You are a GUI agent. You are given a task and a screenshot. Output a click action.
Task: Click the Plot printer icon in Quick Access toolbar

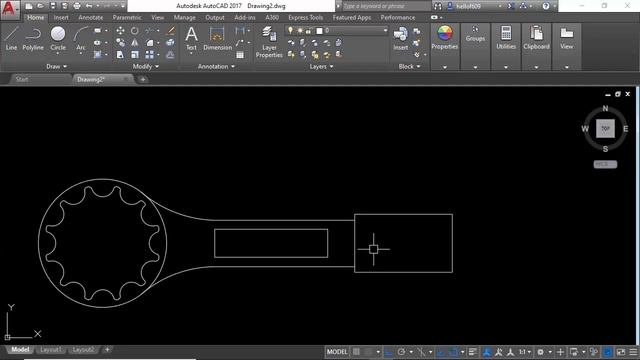point(77,6)
